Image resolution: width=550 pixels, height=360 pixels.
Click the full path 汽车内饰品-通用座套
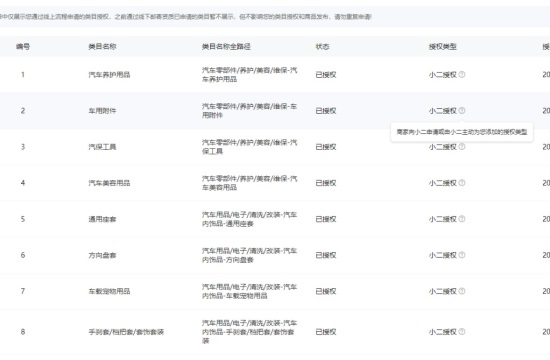pyautogui.click(x=249, y=219)
